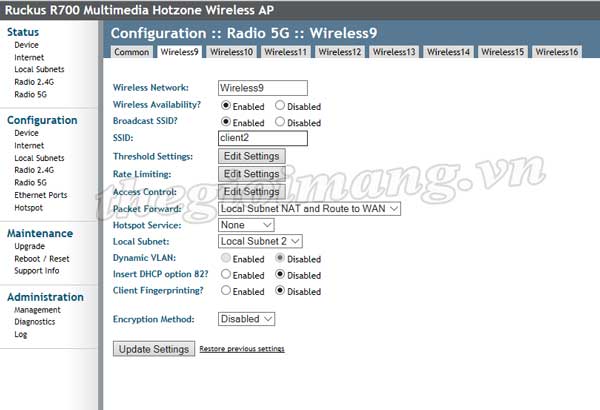Open Administration Management page
This screenshot has width=600, height=410.
(38, 310)
